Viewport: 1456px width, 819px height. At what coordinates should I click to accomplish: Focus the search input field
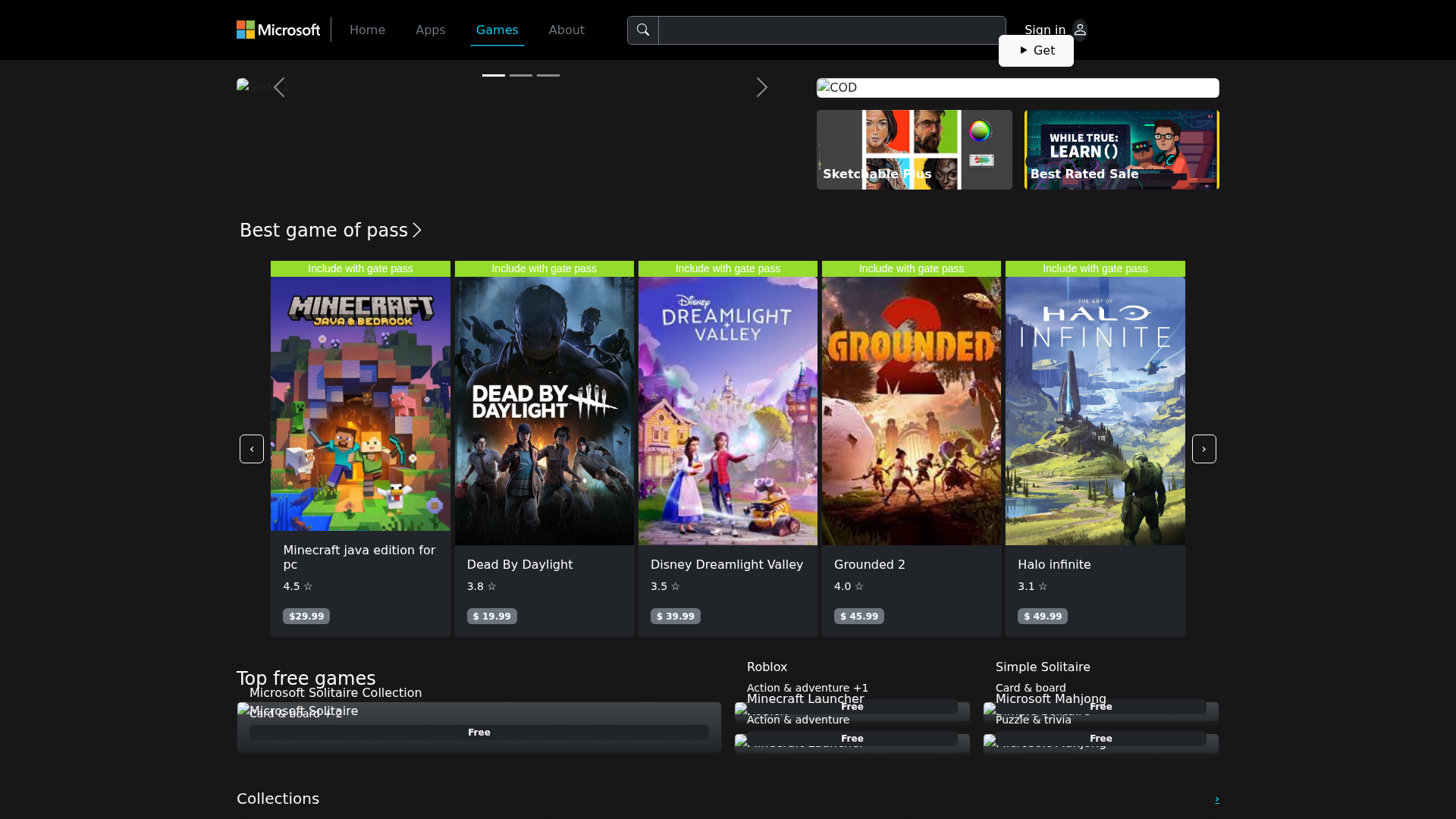point(832,30)
